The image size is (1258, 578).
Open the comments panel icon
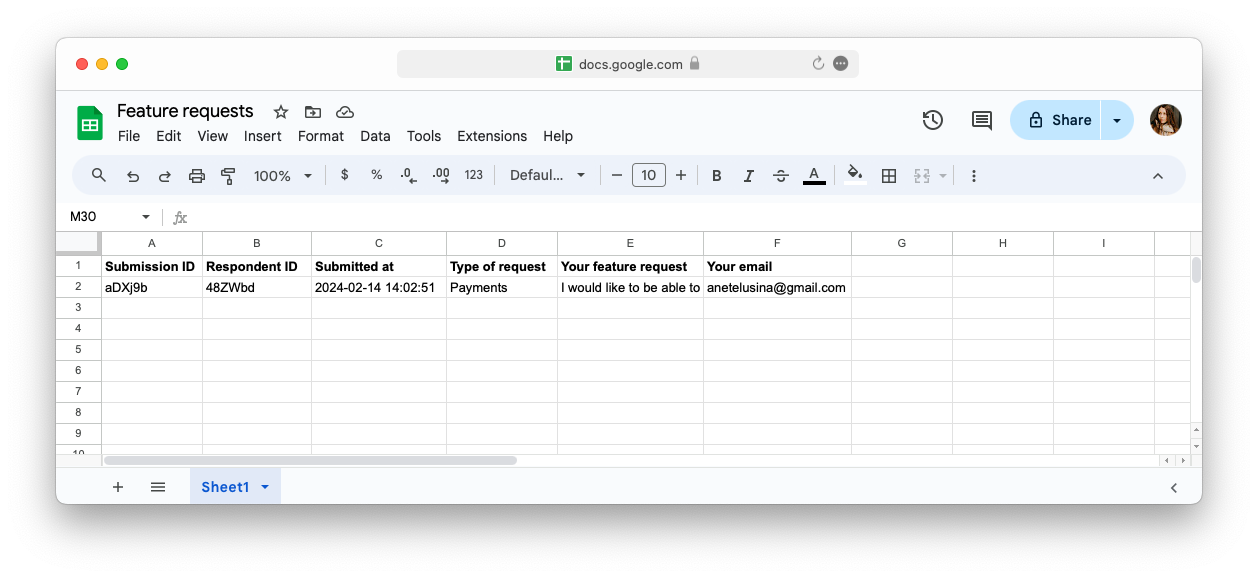(982, 120)
